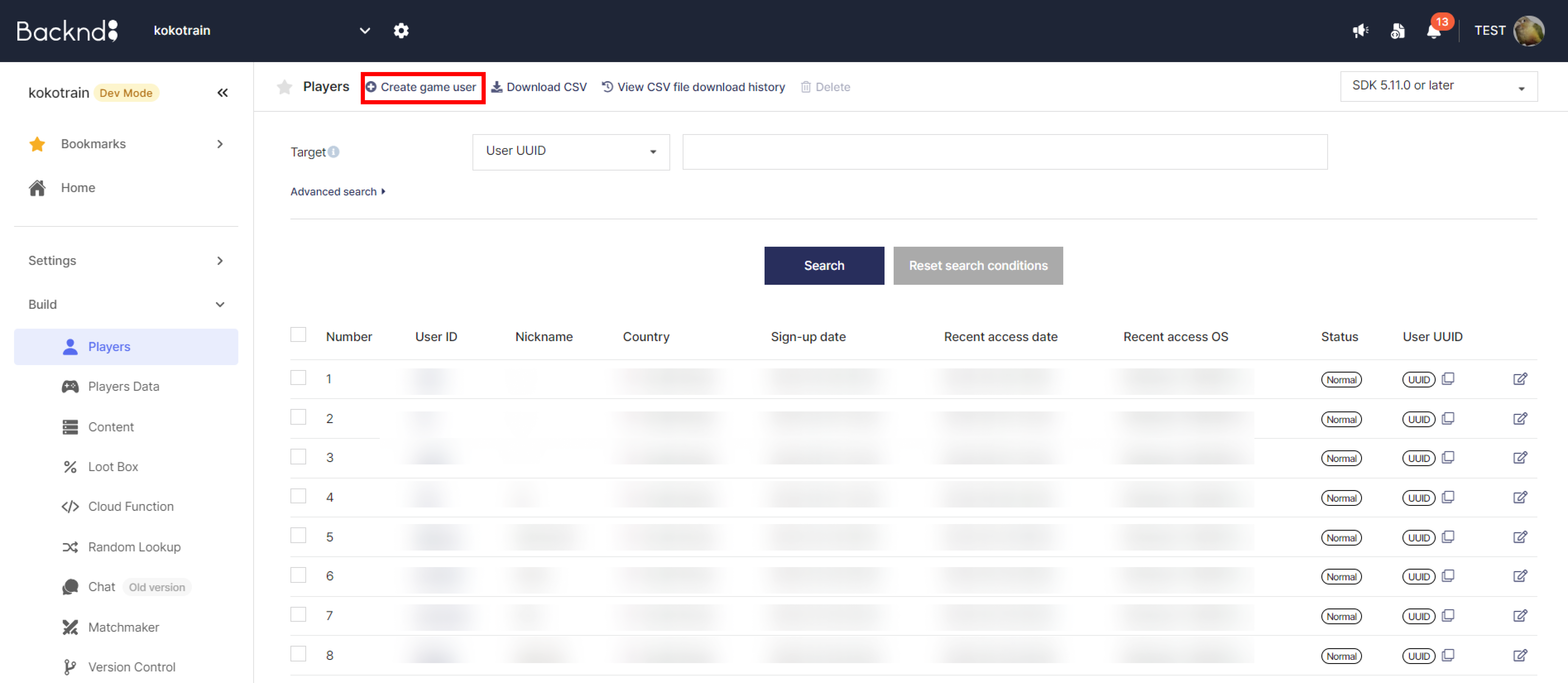Image resolution: width=1568 pixels, height=683 pixels.
Task: Select Players in sidebar menu
Action: (x=126, y=347)
